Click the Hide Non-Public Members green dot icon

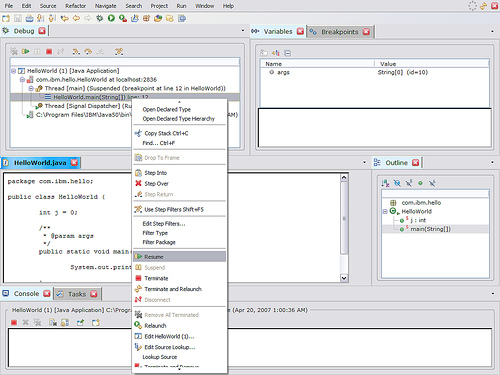pos(420,183)
